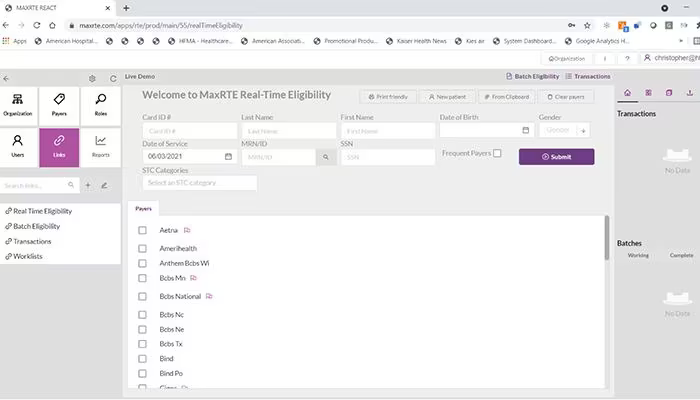Open the Reports tile
The image size is (700, 400).
[100, 147]
